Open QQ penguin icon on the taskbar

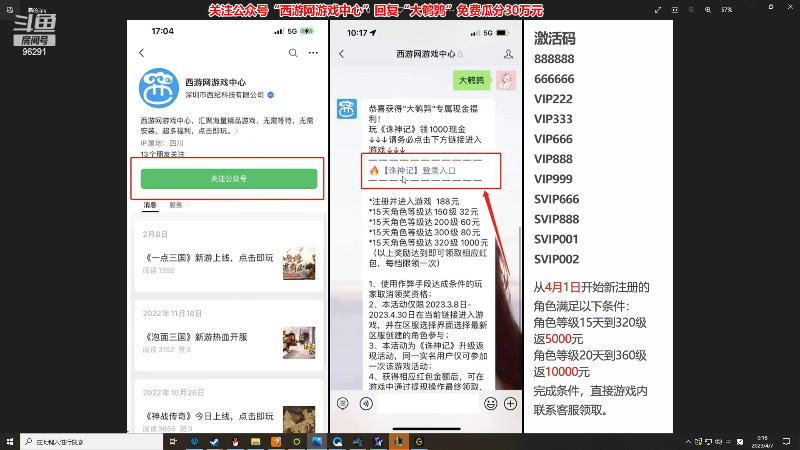tap(235, 441)
